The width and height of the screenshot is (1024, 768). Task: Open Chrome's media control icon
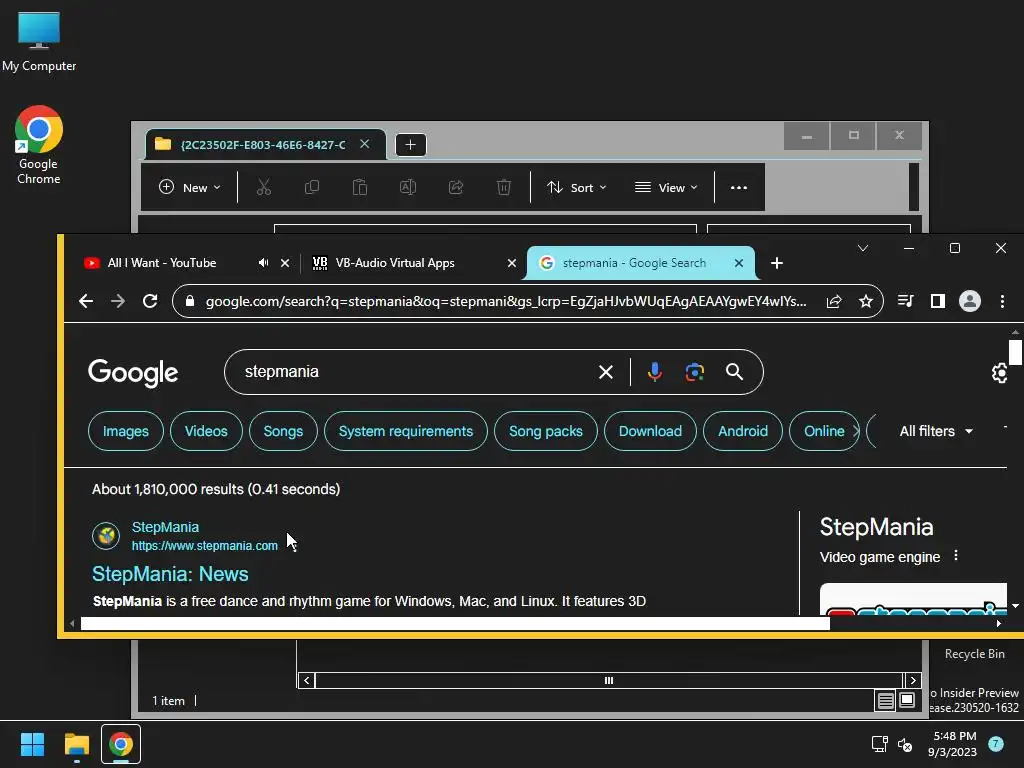click(906, 301)
